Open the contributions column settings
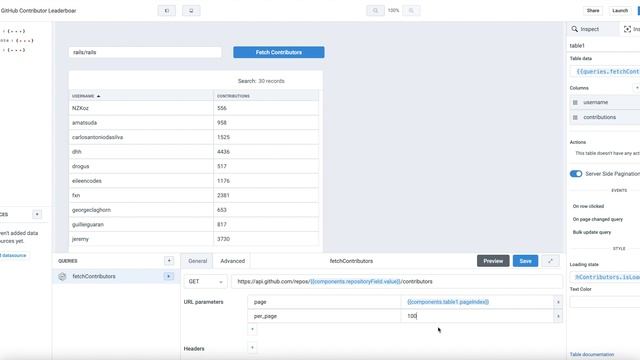 tap(605, 118)
